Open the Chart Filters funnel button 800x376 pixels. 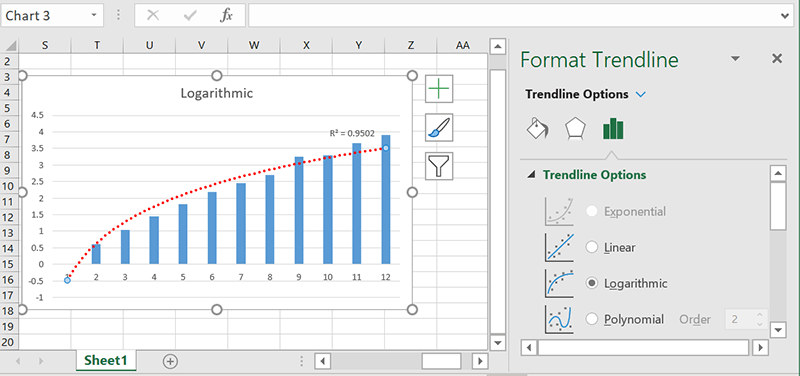(x=439, y=166)
